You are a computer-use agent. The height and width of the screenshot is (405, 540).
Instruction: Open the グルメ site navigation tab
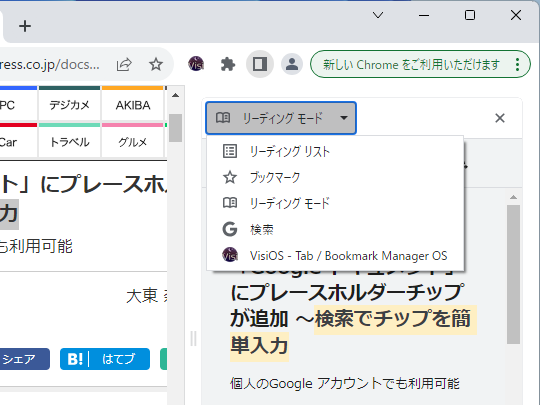point(133,142)
